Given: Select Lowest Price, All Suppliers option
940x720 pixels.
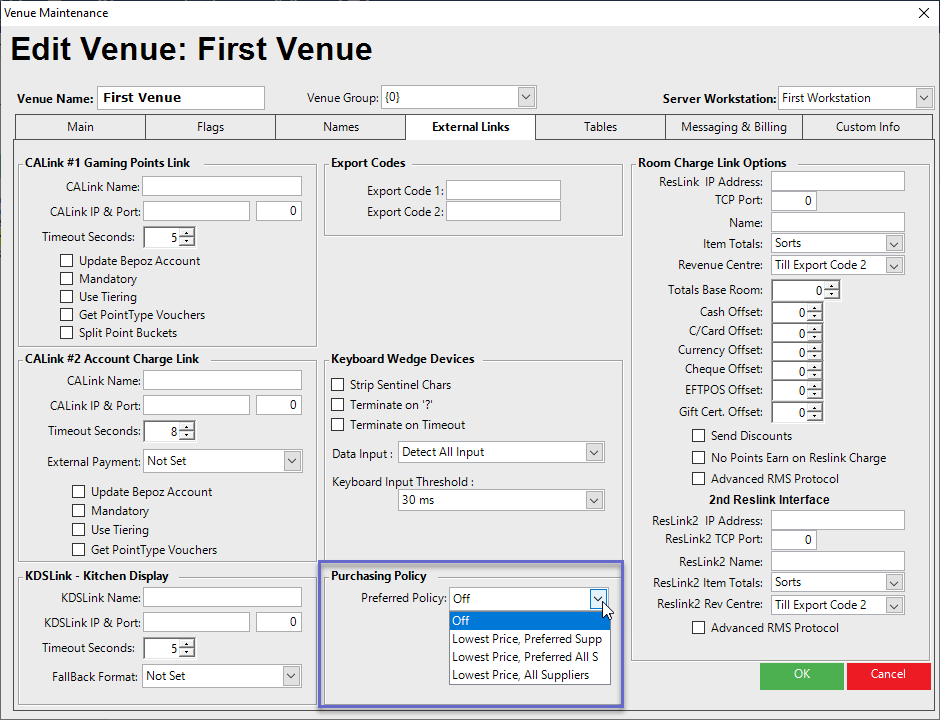Looking at the screenshot, I should [520, 675].
